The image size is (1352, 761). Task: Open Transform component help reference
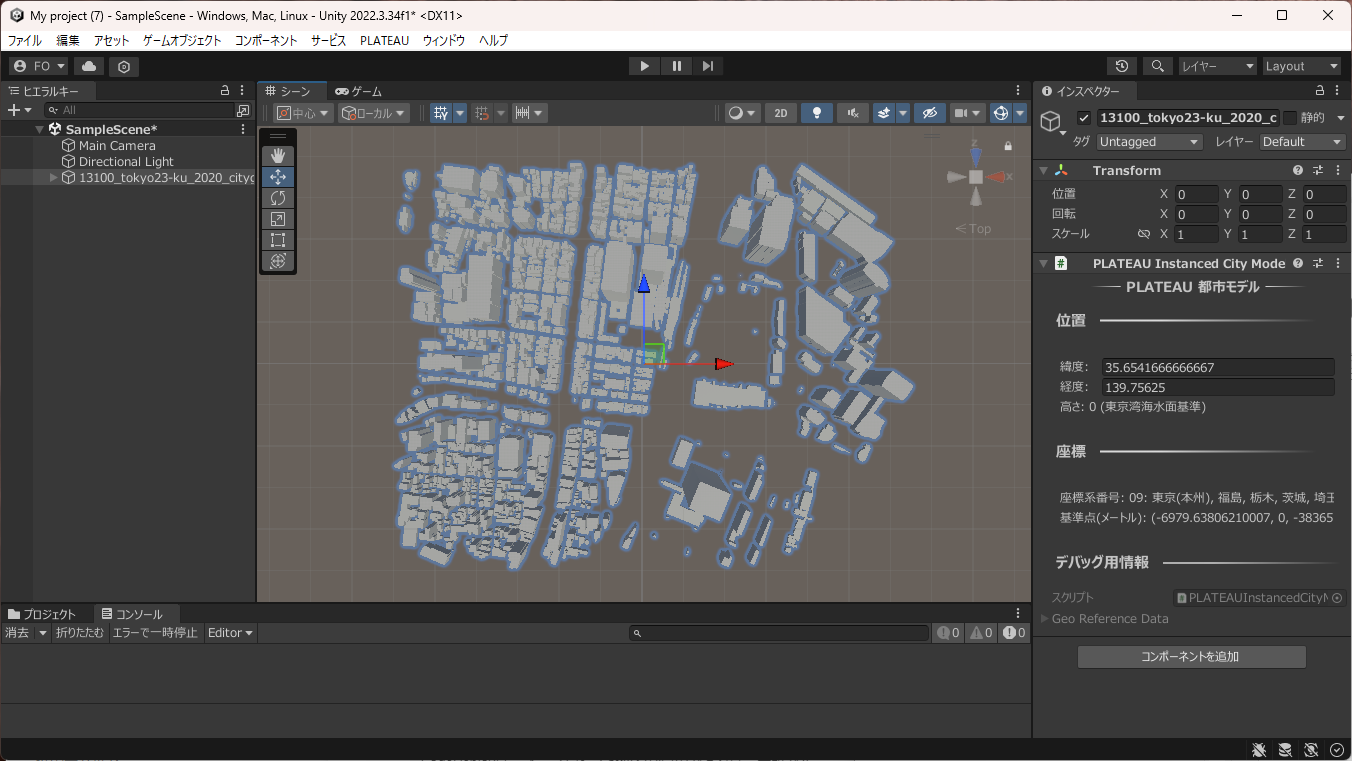[1298, 171]
